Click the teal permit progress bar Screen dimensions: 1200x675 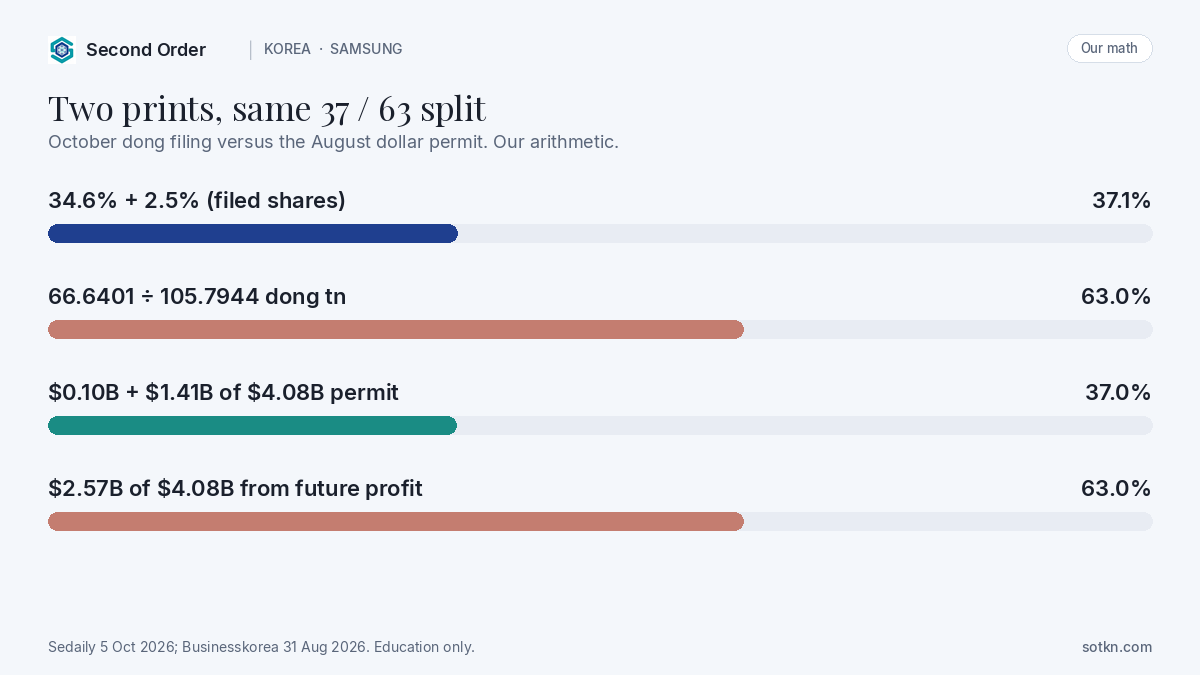[x=252, y=425]
